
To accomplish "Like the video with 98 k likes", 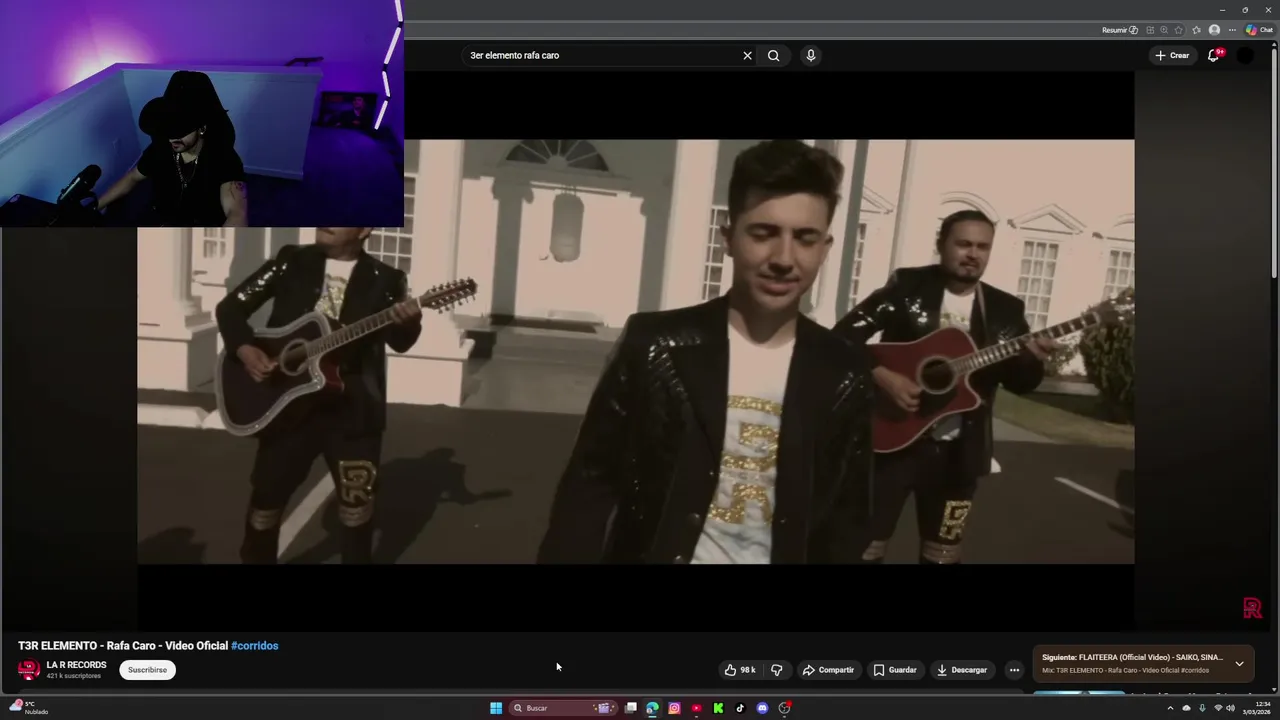I will tap(740, 670).
